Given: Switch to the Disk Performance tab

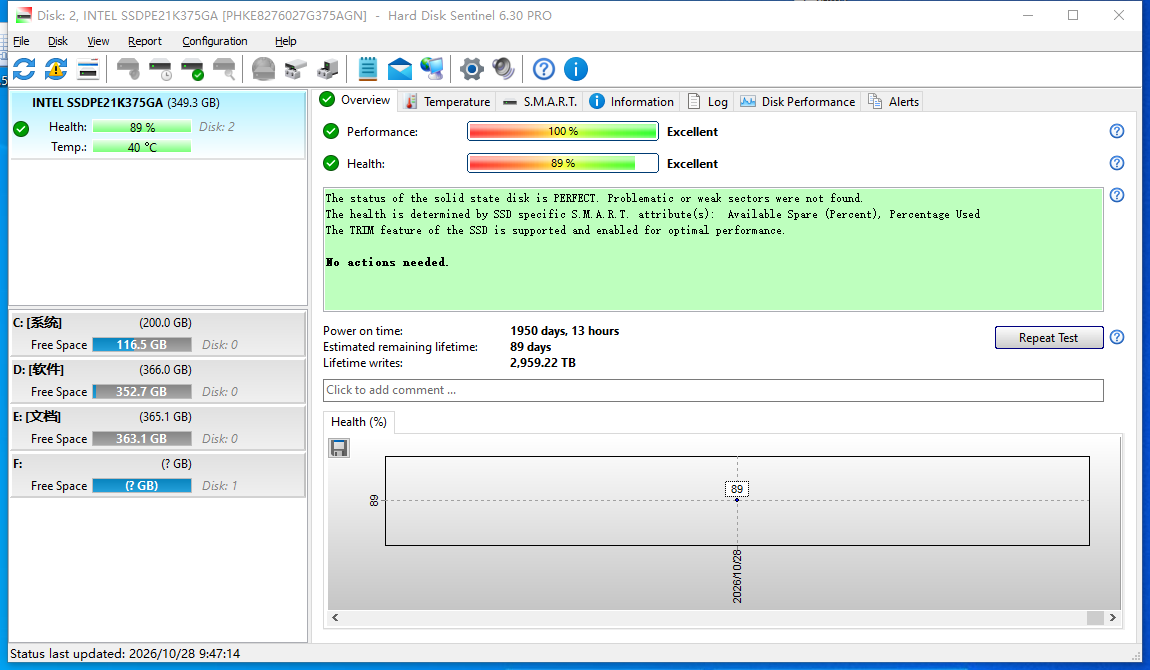Looking at the screenshot, I should click(x=798, y=102).
